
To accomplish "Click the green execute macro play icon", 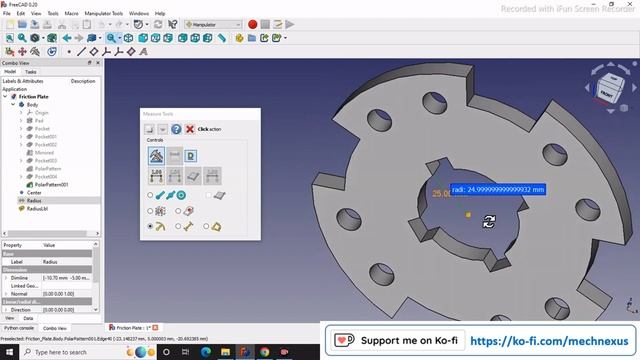I will pos(290,24).
